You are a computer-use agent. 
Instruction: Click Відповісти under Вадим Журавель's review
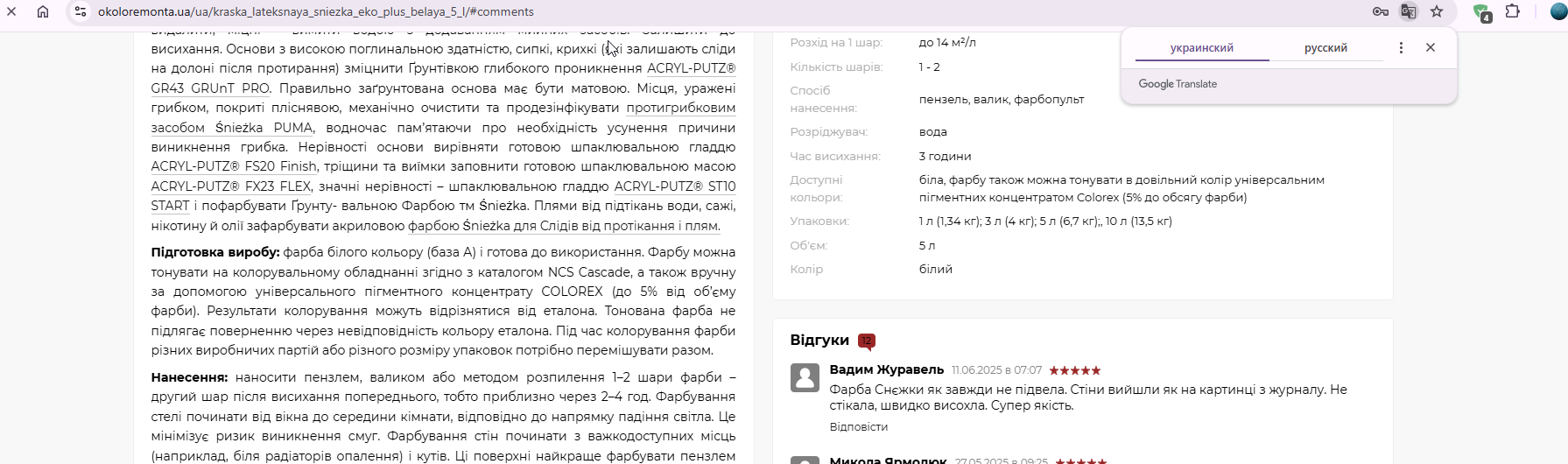tap(859, 427)
